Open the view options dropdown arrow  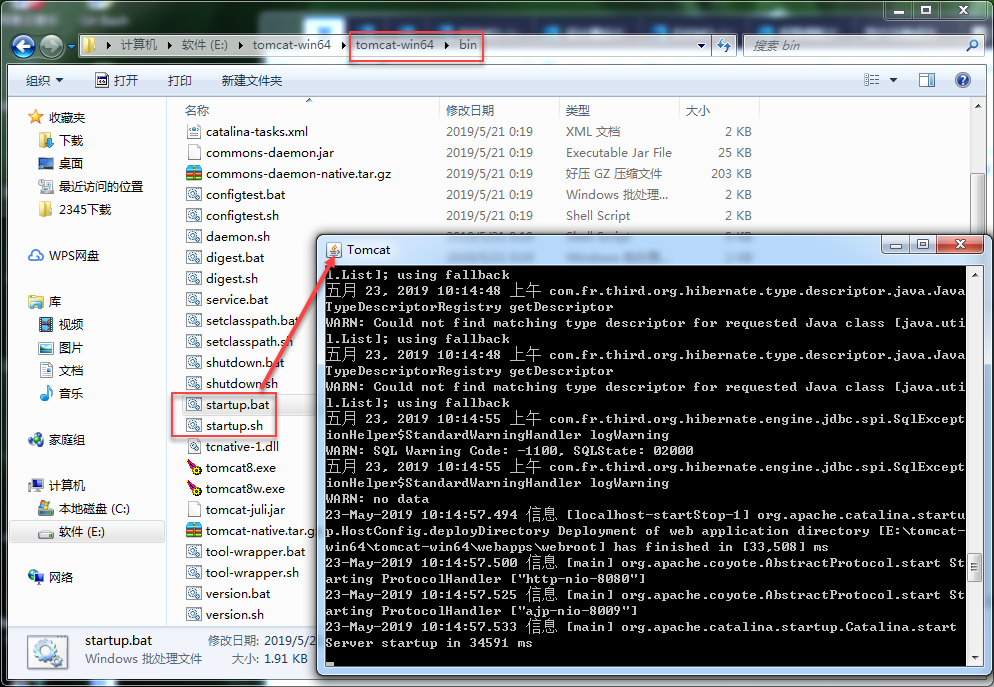tap(893, 80)
